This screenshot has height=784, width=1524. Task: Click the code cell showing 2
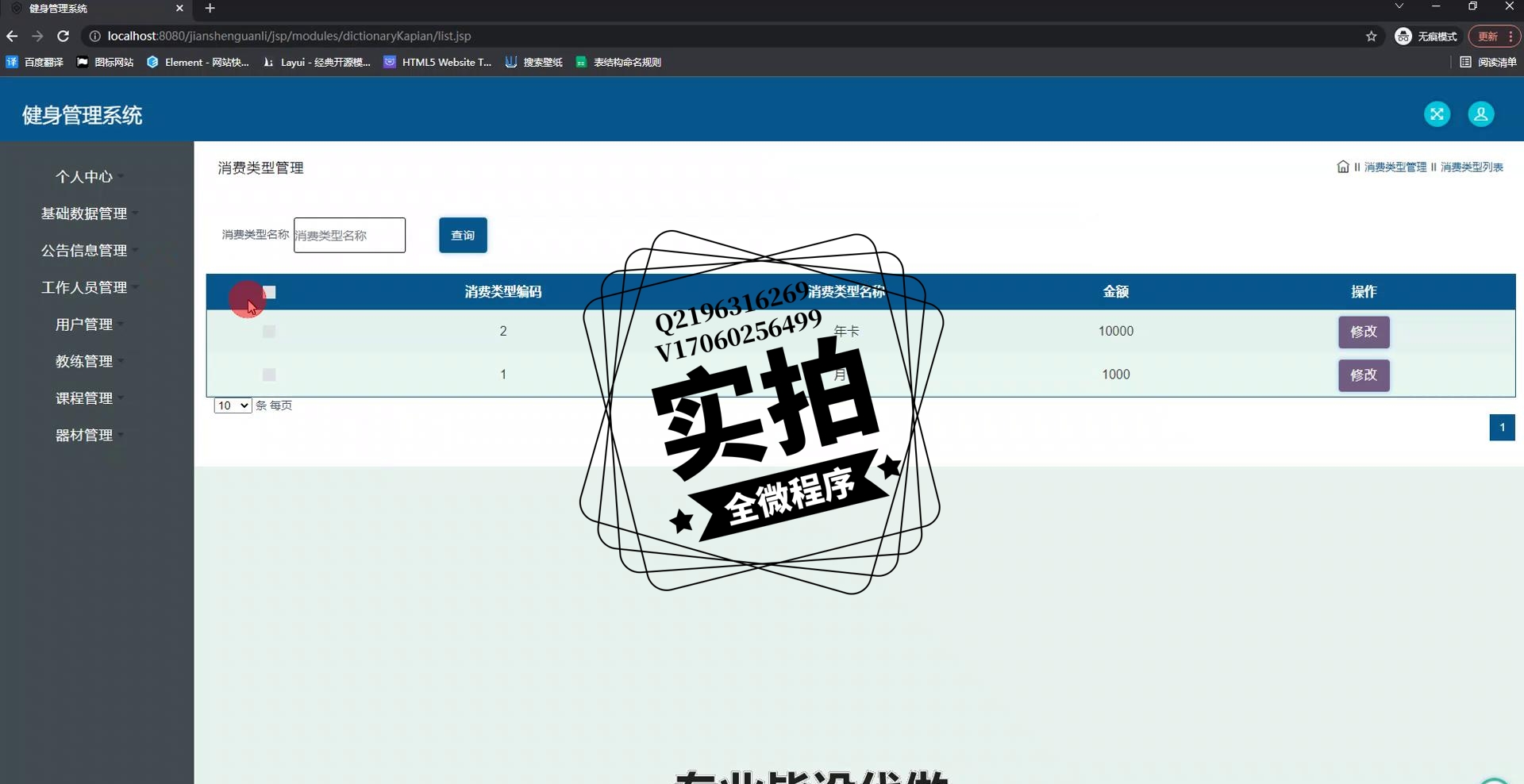tap(503, 331)
